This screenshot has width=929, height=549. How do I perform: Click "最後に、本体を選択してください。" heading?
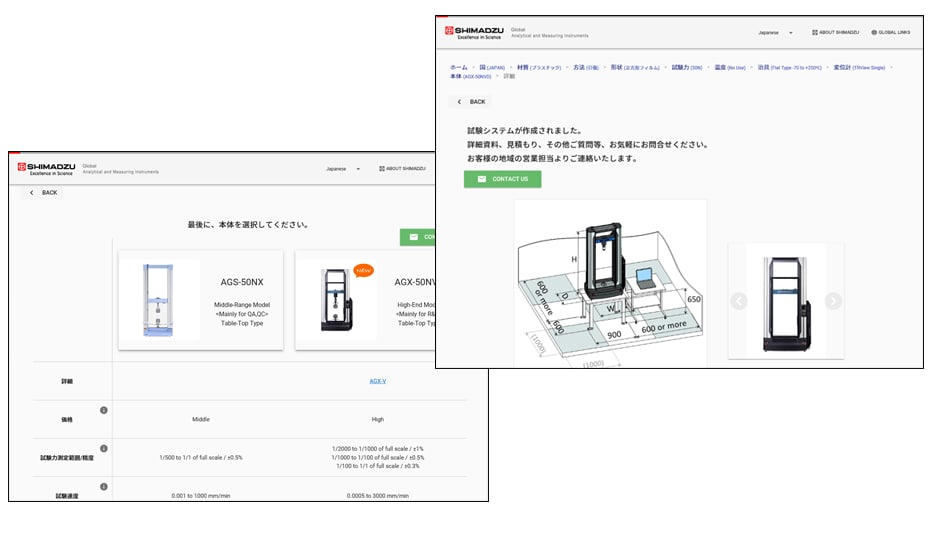click(x=248, y=224)
